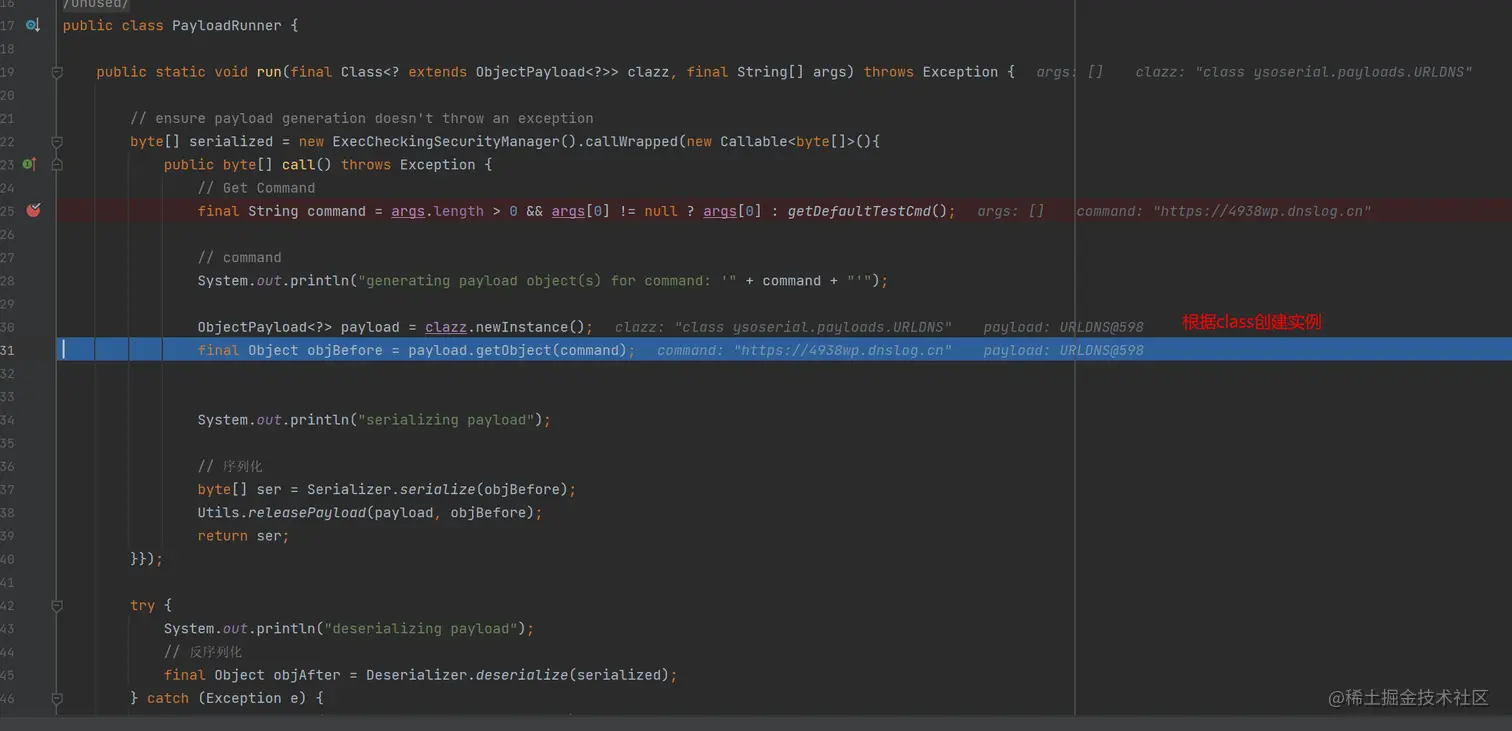The height and width of the screenshot is (731, 1512).
Task: Click the callWrapped method call
Action: [631, 141]
